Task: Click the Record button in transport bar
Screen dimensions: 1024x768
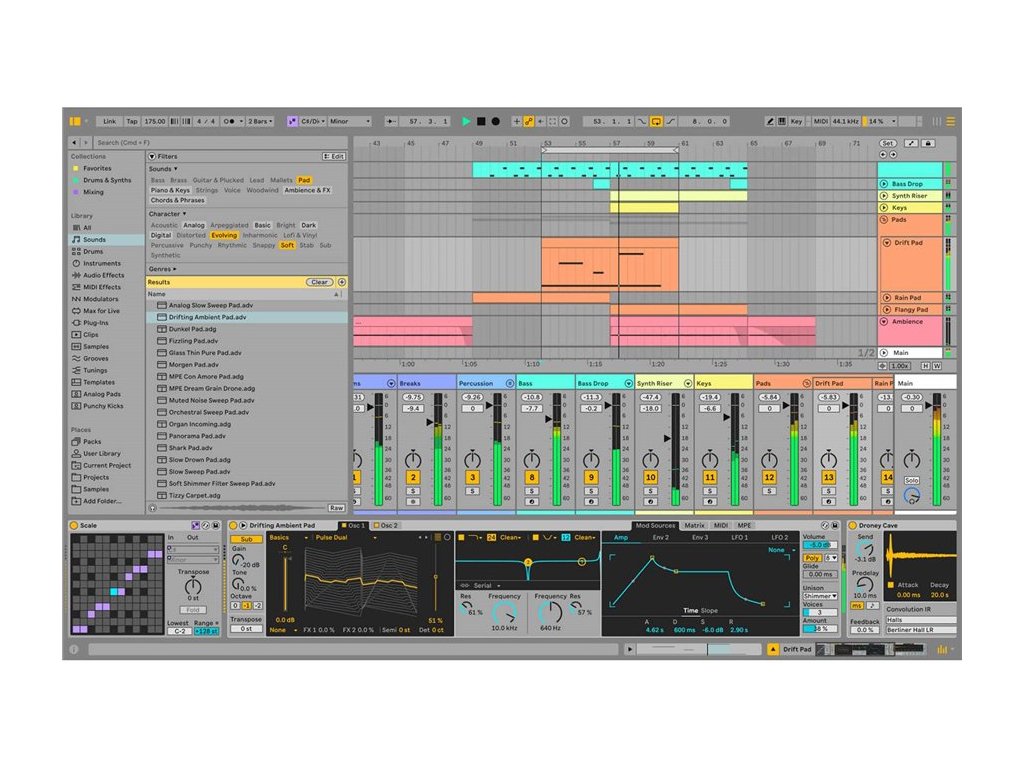Action: [x=495, y=121]
